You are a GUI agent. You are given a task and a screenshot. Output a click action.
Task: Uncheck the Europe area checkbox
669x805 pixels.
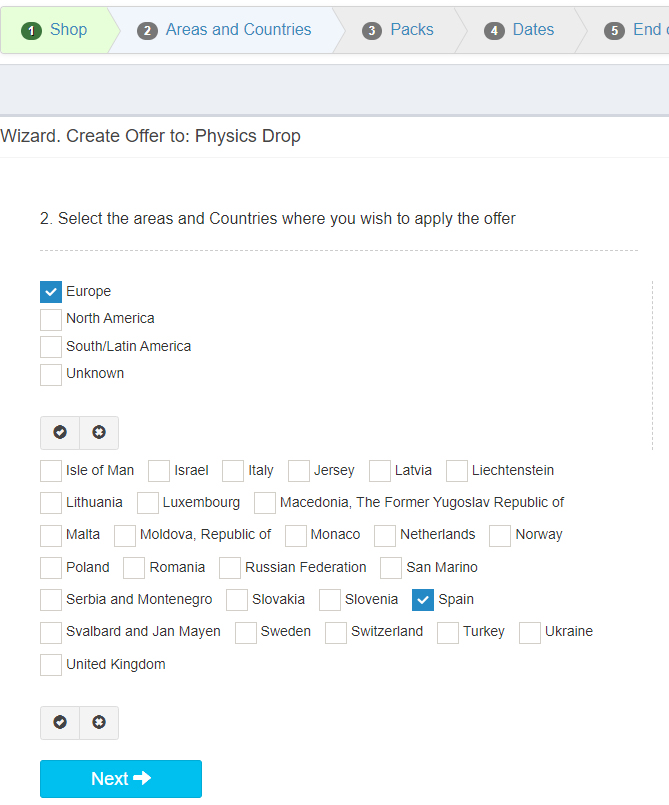[51, 292]
